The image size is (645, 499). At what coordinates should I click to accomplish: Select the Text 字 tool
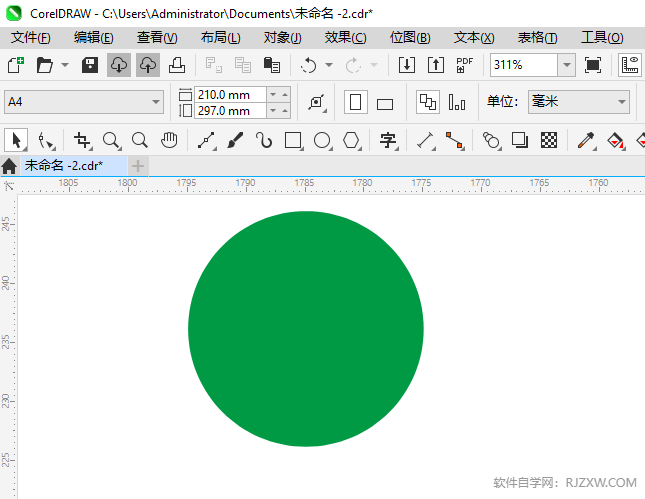[388, 140]
